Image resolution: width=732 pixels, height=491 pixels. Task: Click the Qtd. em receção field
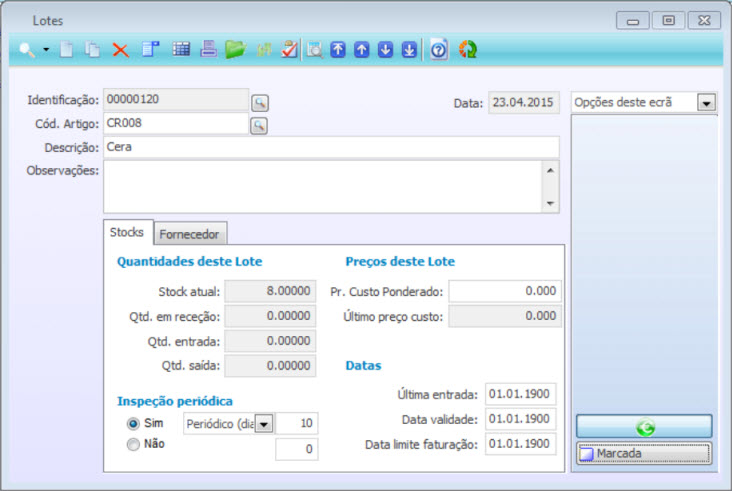[x=270, y=316]
